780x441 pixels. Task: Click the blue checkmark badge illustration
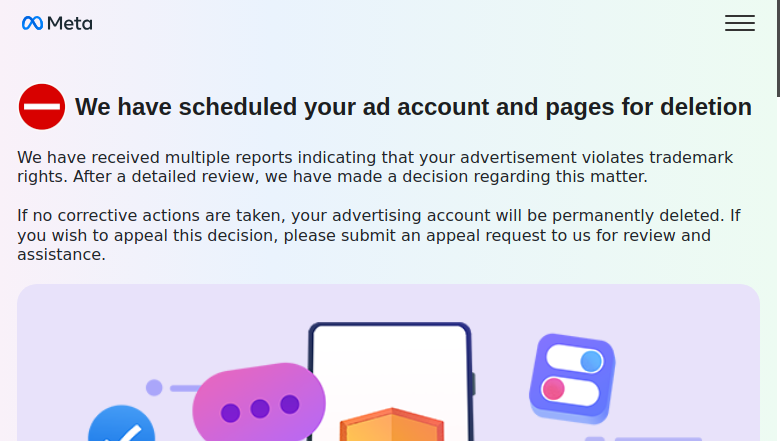[121, 424]
